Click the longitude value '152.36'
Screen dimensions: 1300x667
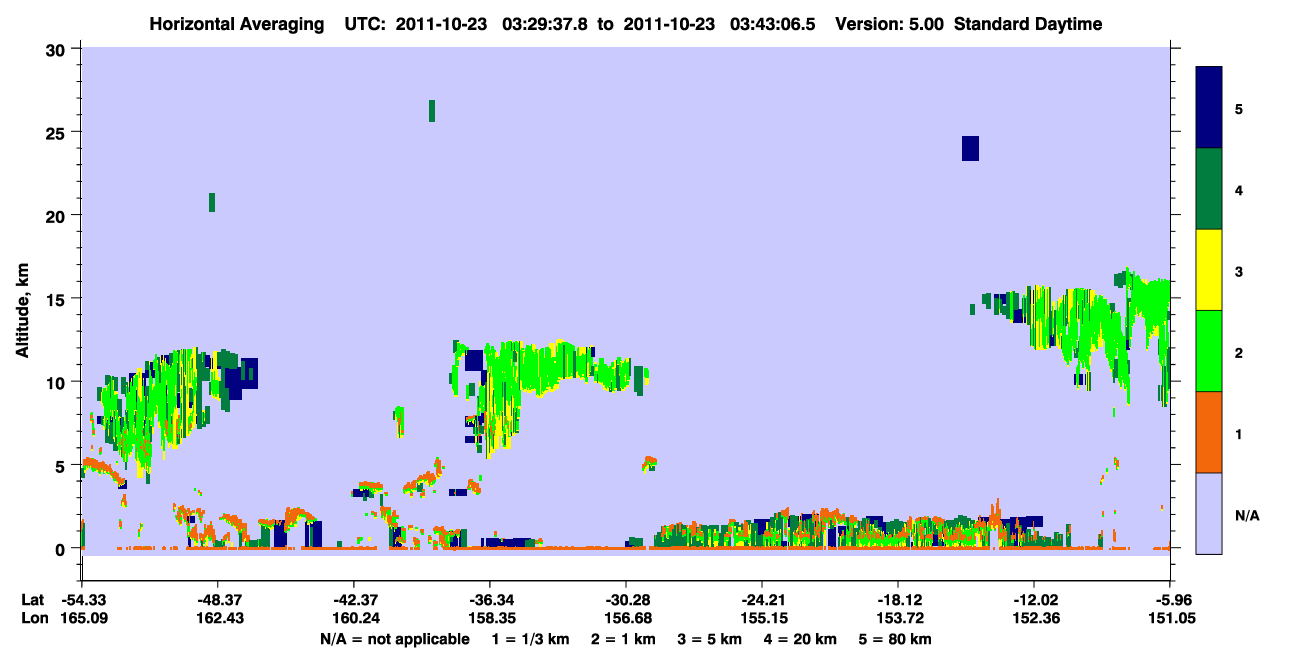(x=1034, y=619)
